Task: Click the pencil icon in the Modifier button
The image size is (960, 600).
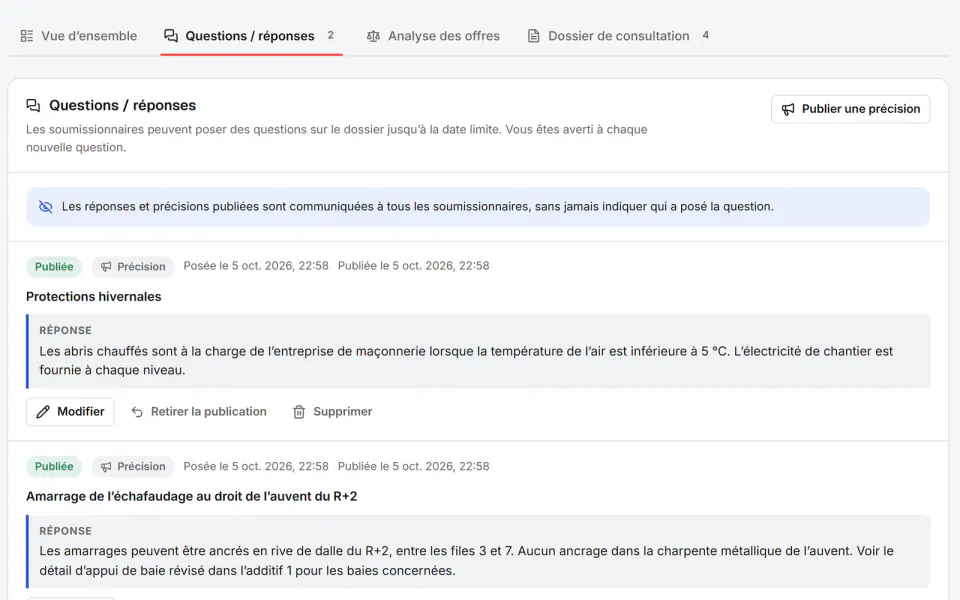Action: click(x=43, y=411)
